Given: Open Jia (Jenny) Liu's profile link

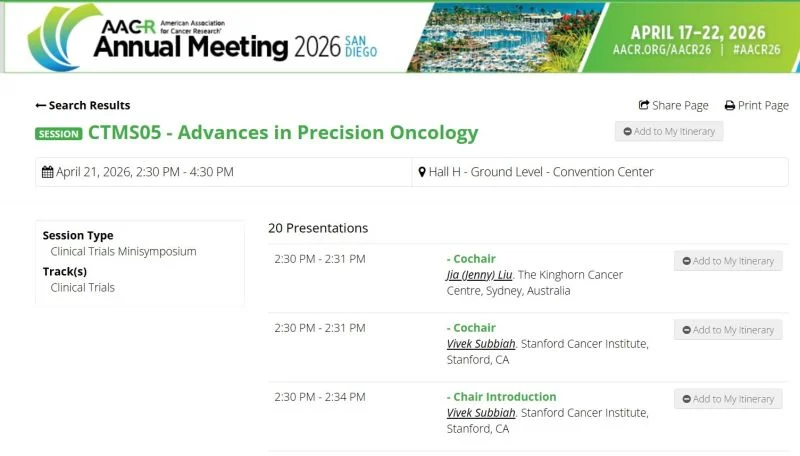Looking at the screenshot, I should pyautogui.click(x=479, y=275).
